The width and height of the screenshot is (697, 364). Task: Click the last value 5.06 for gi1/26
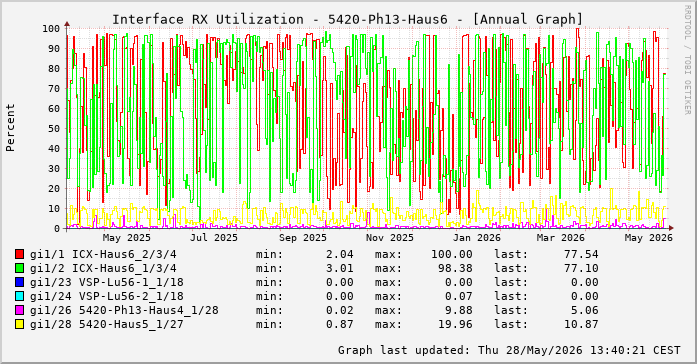585,310
